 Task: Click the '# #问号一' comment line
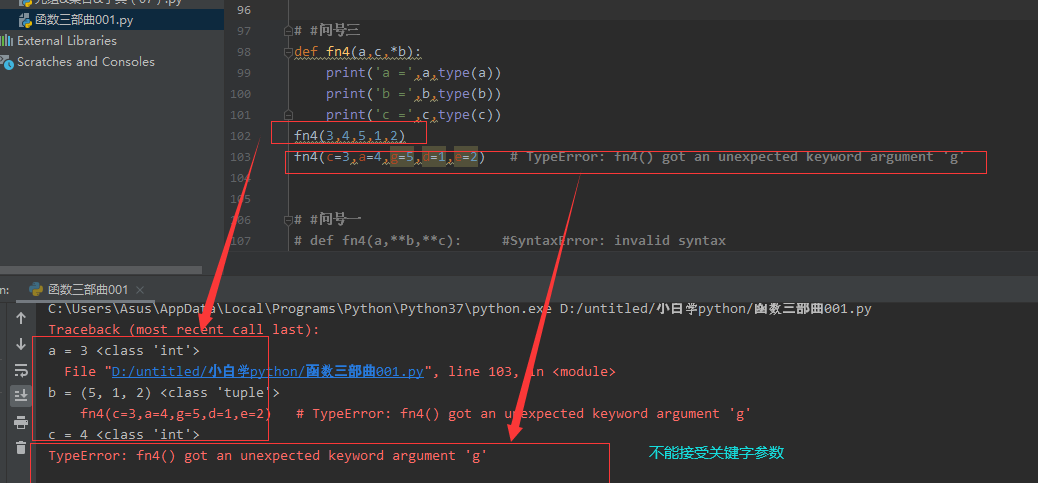point(326,219)
